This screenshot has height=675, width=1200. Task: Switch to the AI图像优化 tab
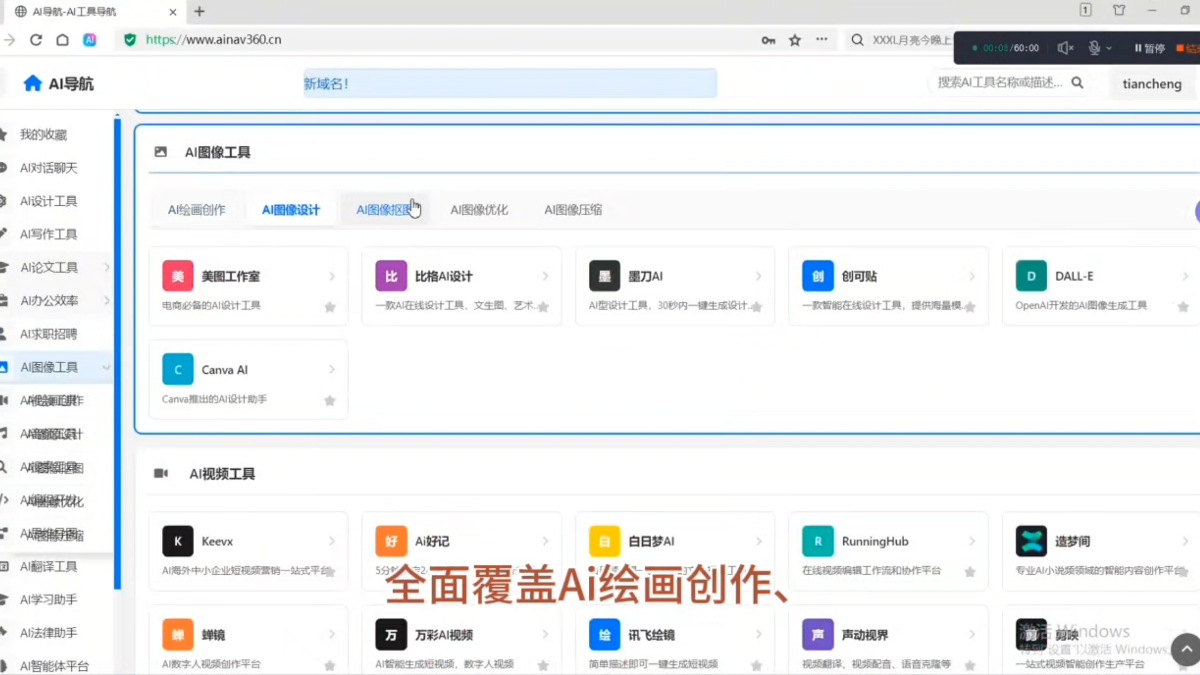click(x=479, y=210)
